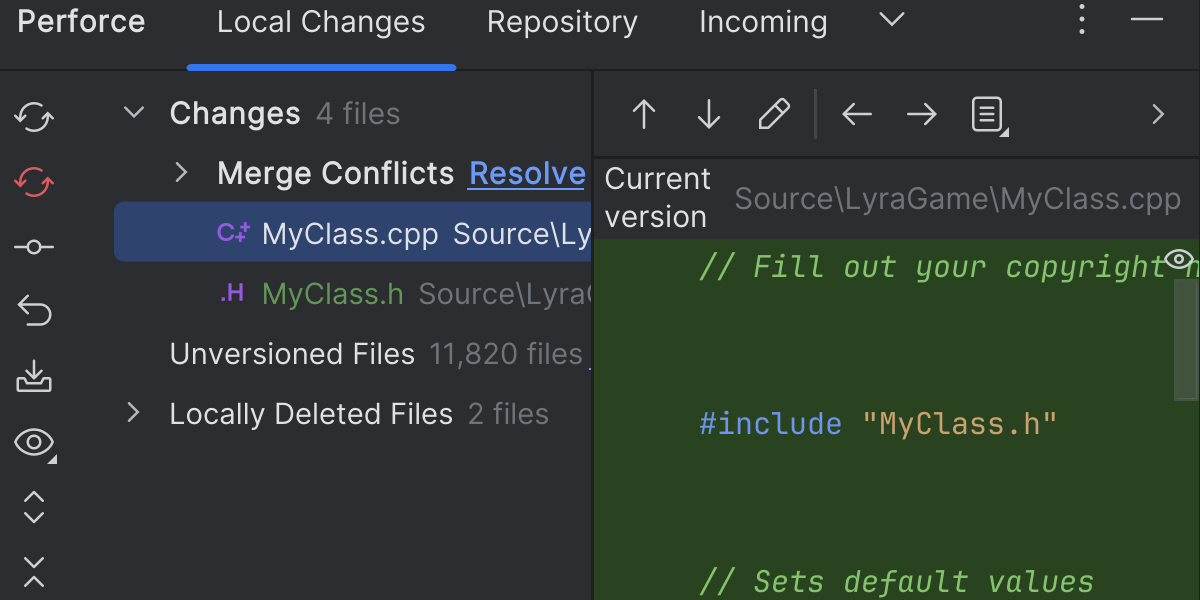
Task: Collapse the Changes tree node
Action: 134,113
